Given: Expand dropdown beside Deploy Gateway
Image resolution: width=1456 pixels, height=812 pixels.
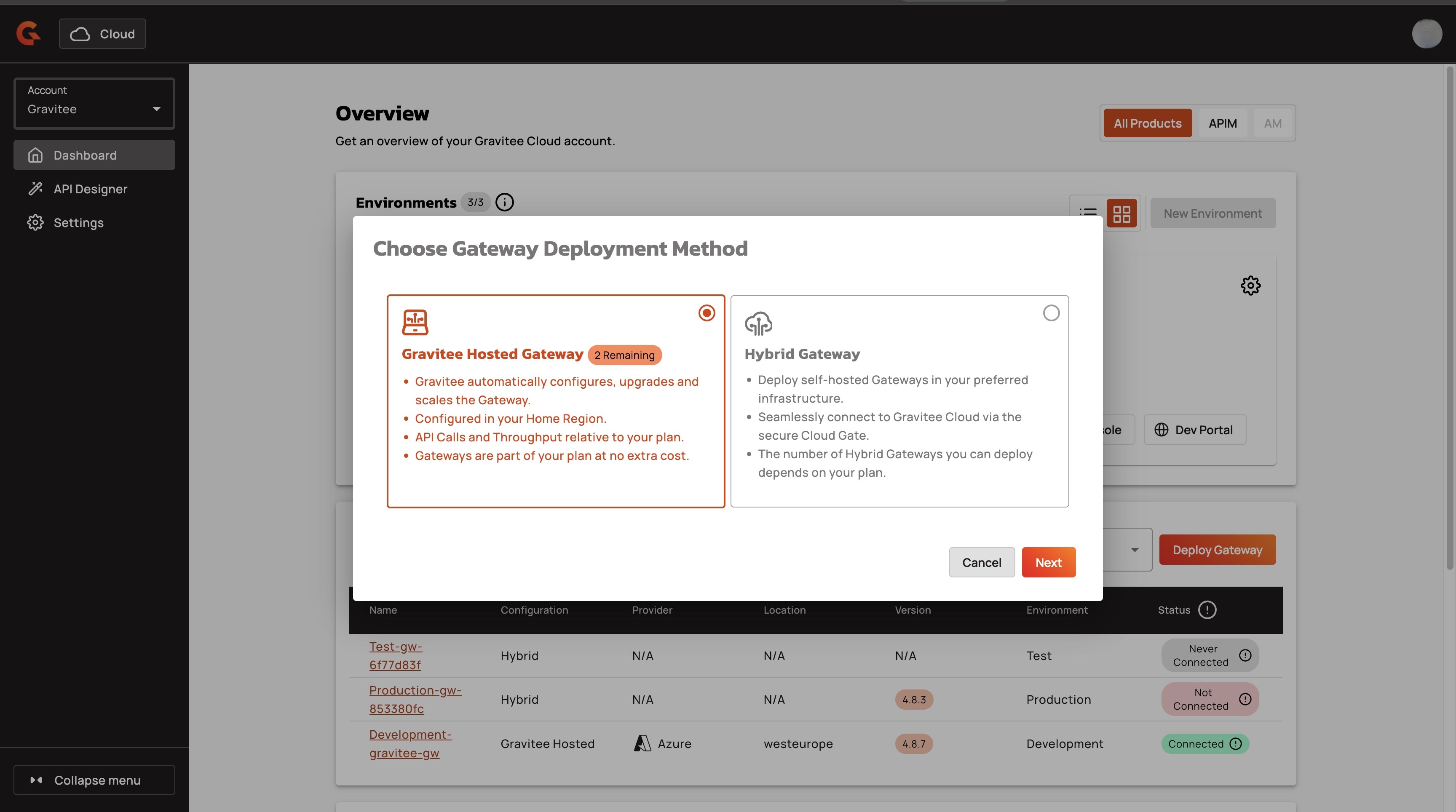Looking at the screenshot, I should (1134, 550).
